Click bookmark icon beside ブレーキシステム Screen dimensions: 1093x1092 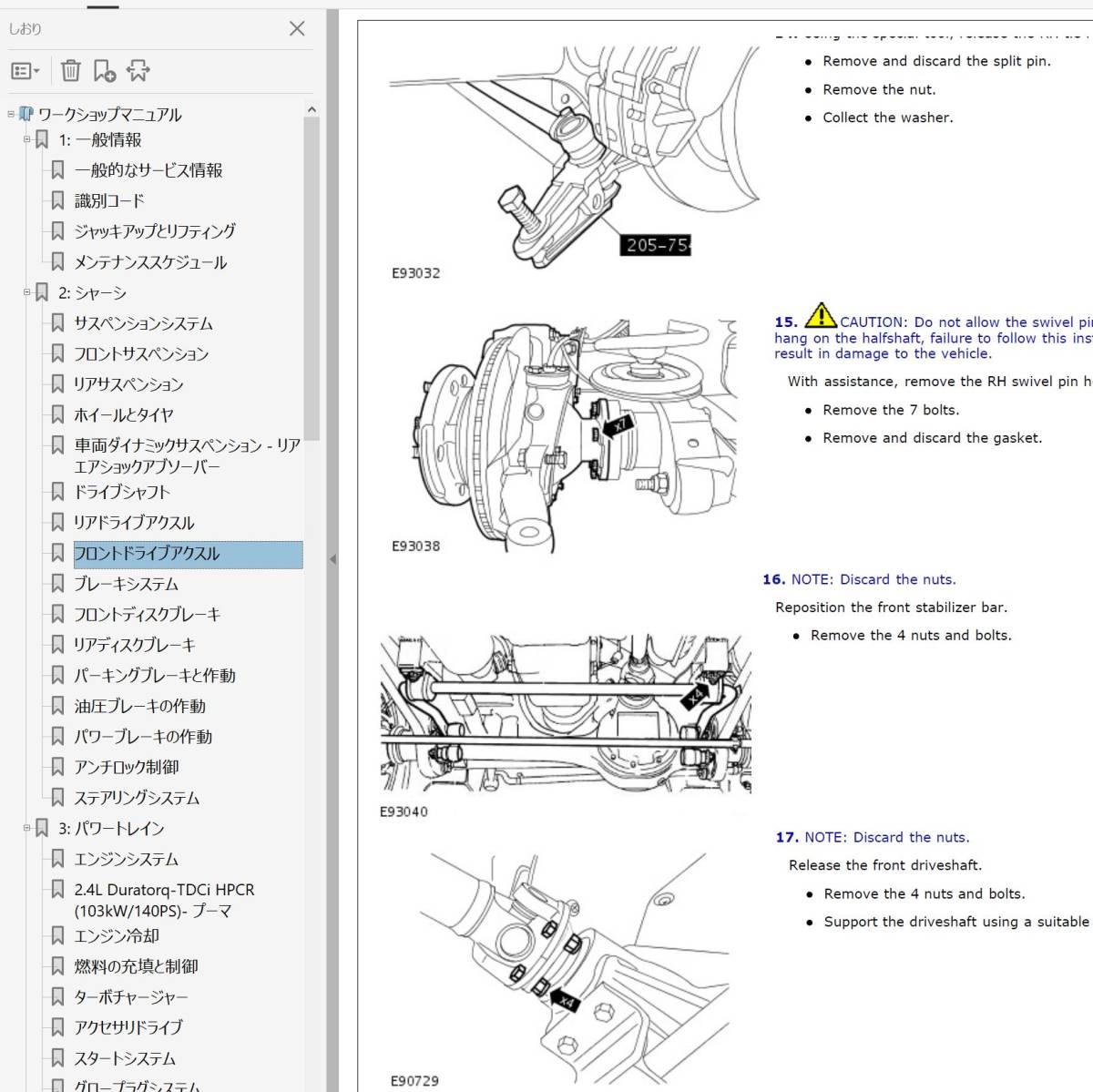pyautogui.click(x=57, y=585)
